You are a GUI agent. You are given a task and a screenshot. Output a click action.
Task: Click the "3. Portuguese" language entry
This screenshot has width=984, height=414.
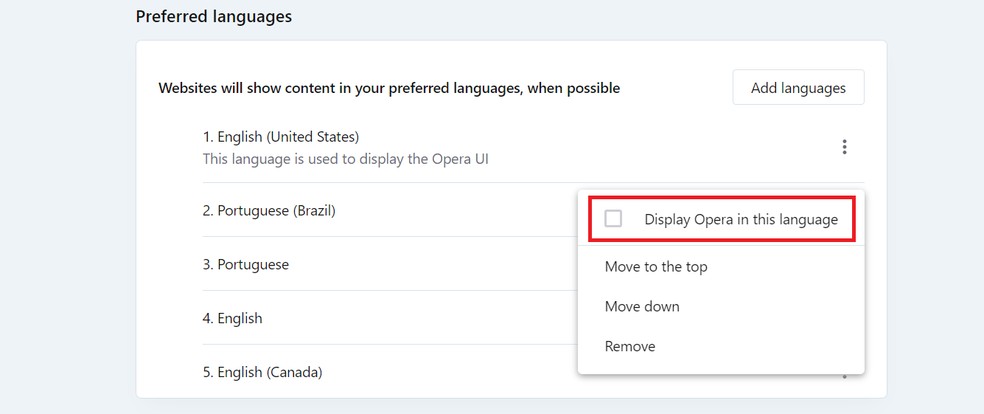click(x=246, y=265)
